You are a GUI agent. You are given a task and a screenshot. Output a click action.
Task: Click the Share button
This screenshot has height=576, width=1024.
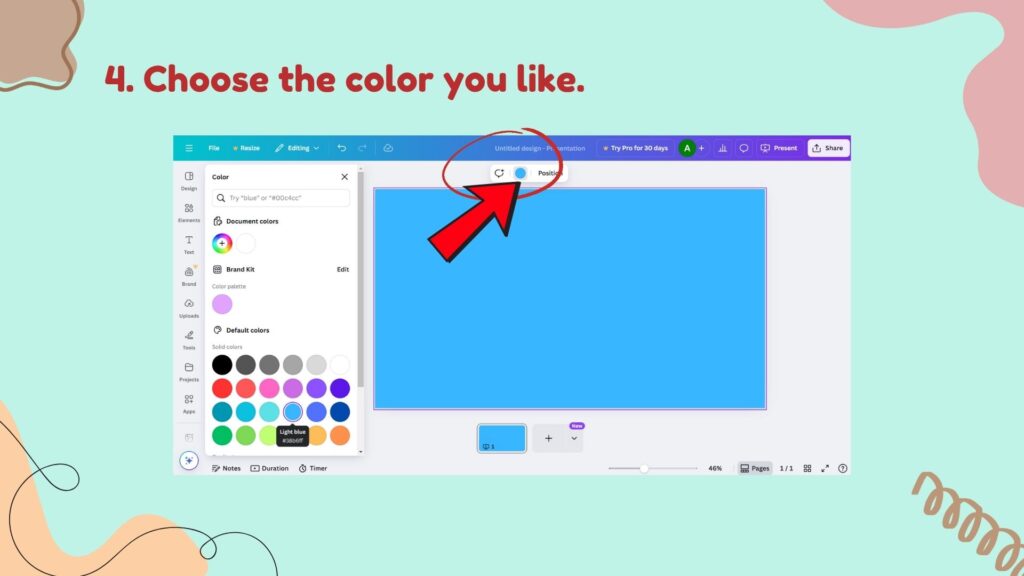[x=828, y=148]
